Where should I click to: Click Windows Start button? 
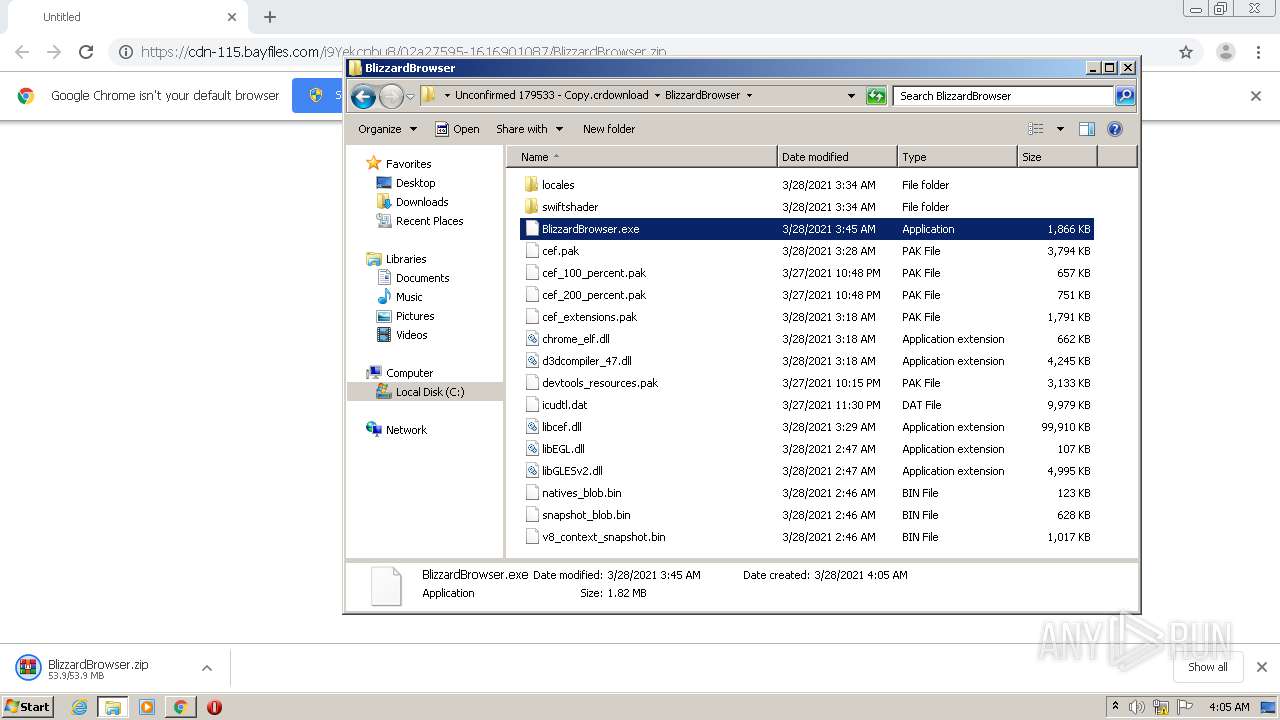click(x=28, y=706)
